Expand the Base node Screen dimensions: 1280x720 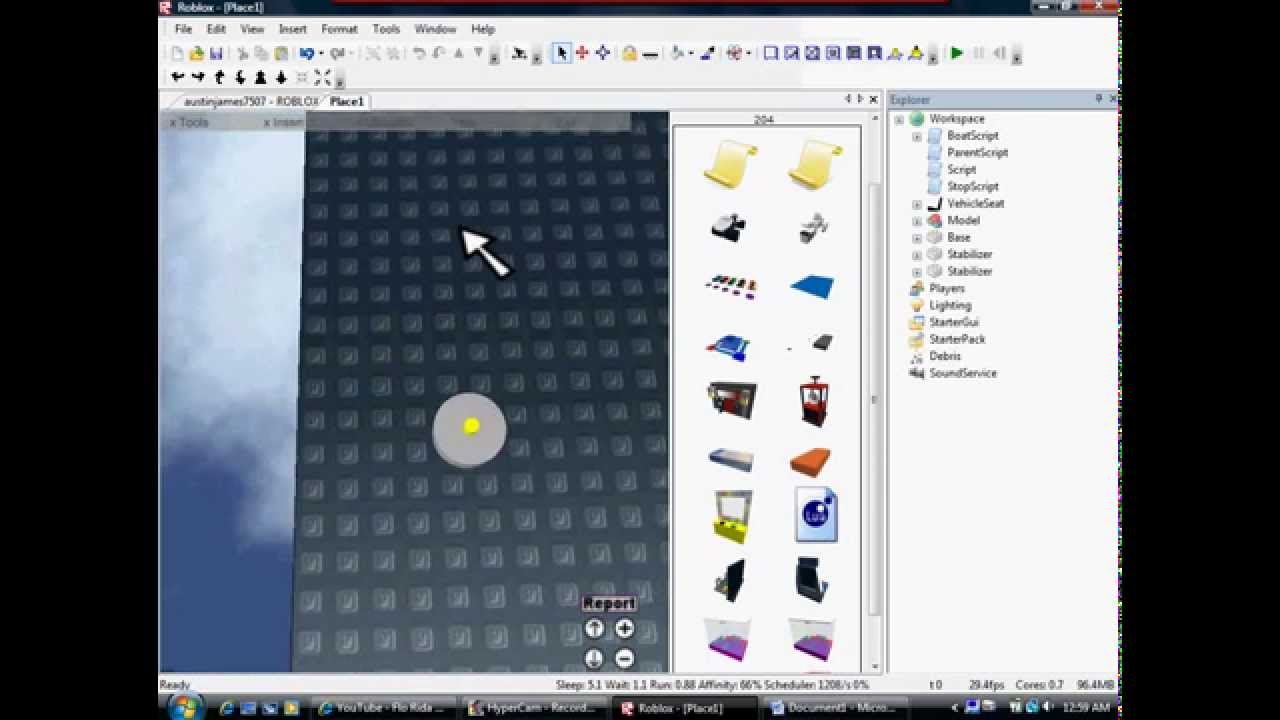pos(917,238)
